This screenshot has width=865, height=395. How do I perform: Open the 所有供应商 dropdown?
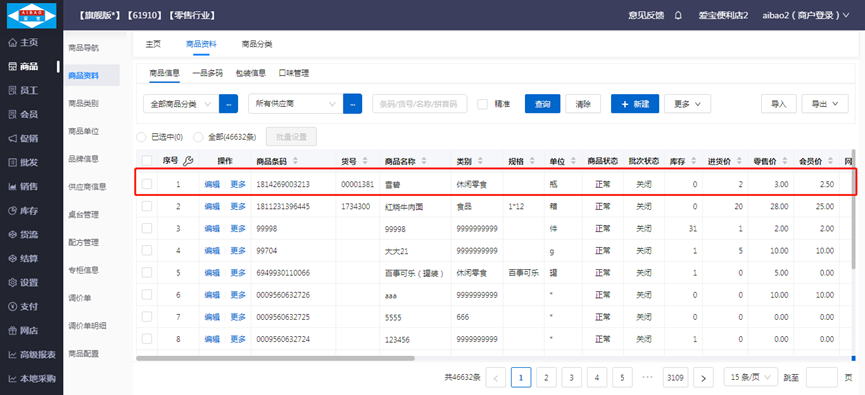tap(296, 104)
